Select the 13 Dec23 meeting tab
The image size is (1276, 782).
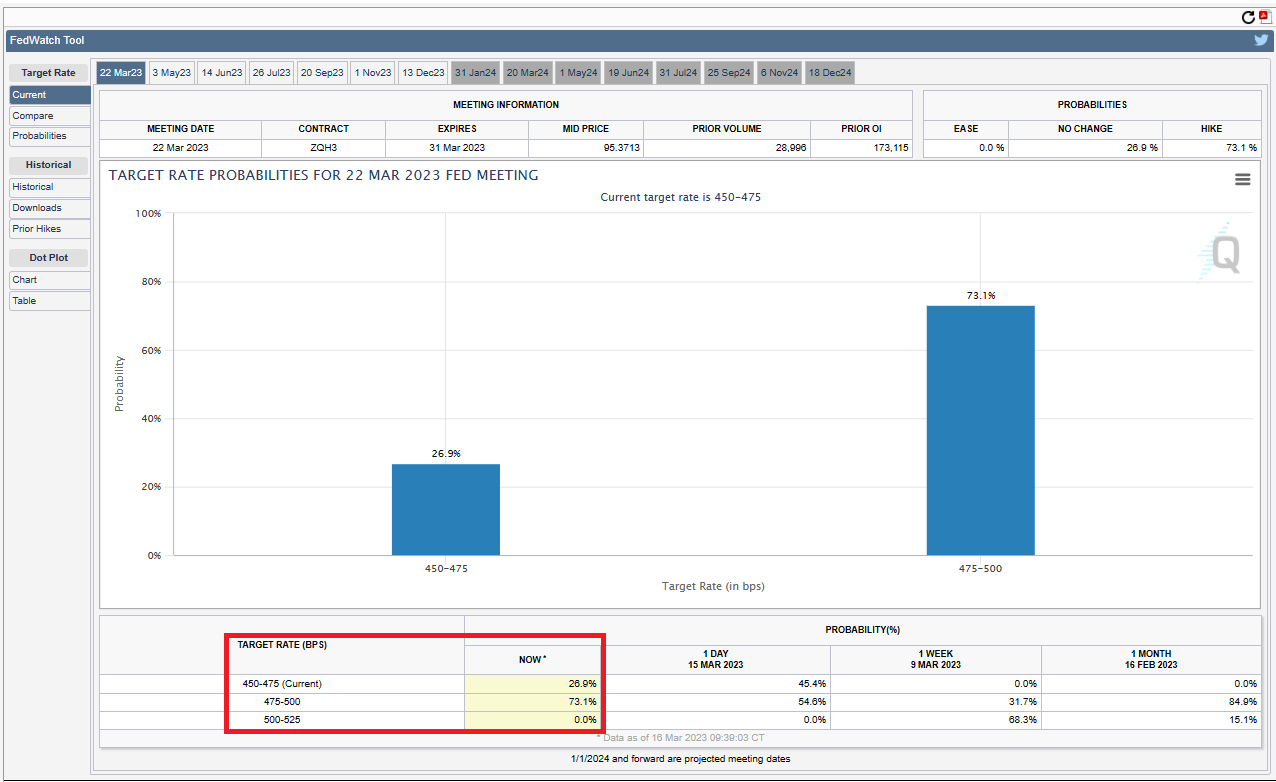tap(423, 73)
